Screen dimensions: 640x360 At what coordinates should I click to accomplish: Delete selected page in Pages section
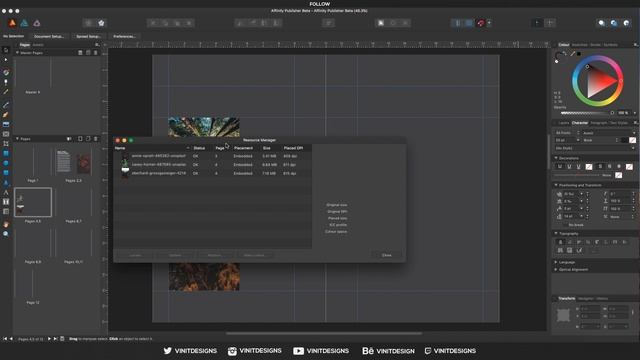[x=96, y=139]
